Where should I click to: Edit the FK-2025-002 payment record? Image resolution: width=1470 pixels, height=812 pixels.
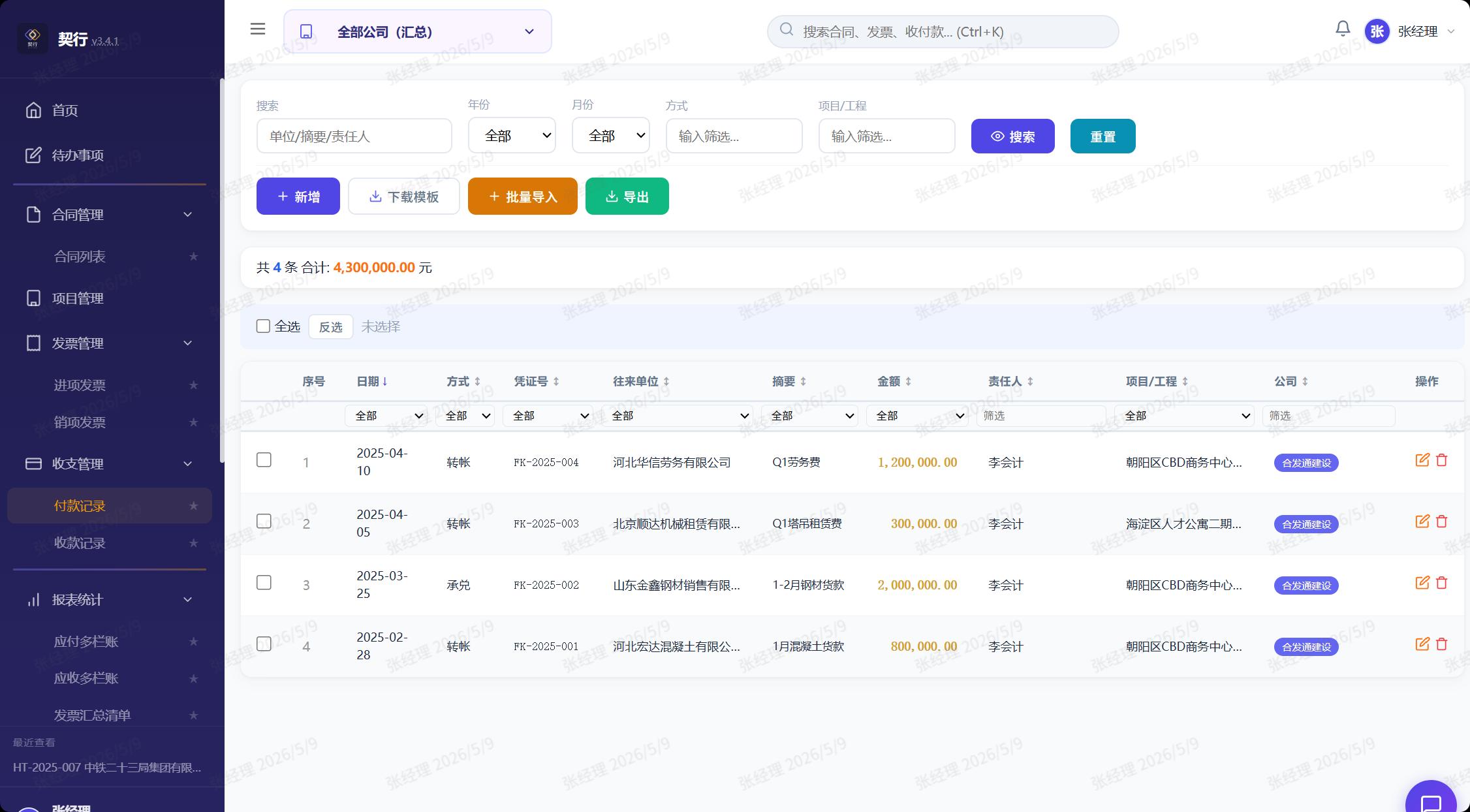(1422, 583)
